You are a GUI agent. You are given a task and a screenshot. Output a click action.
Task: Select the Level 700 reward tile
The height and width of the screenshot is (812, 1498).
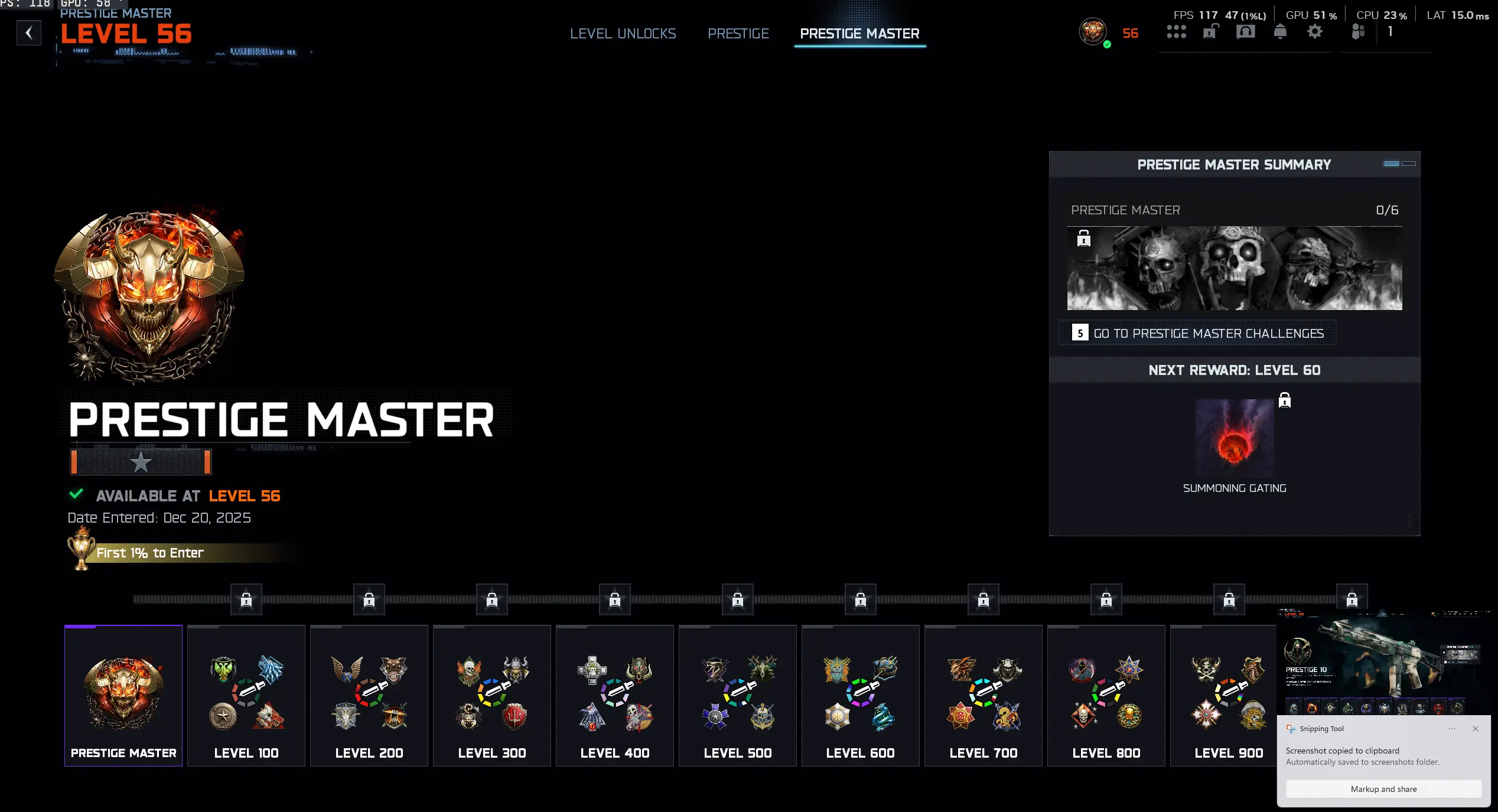coord(983,696)
